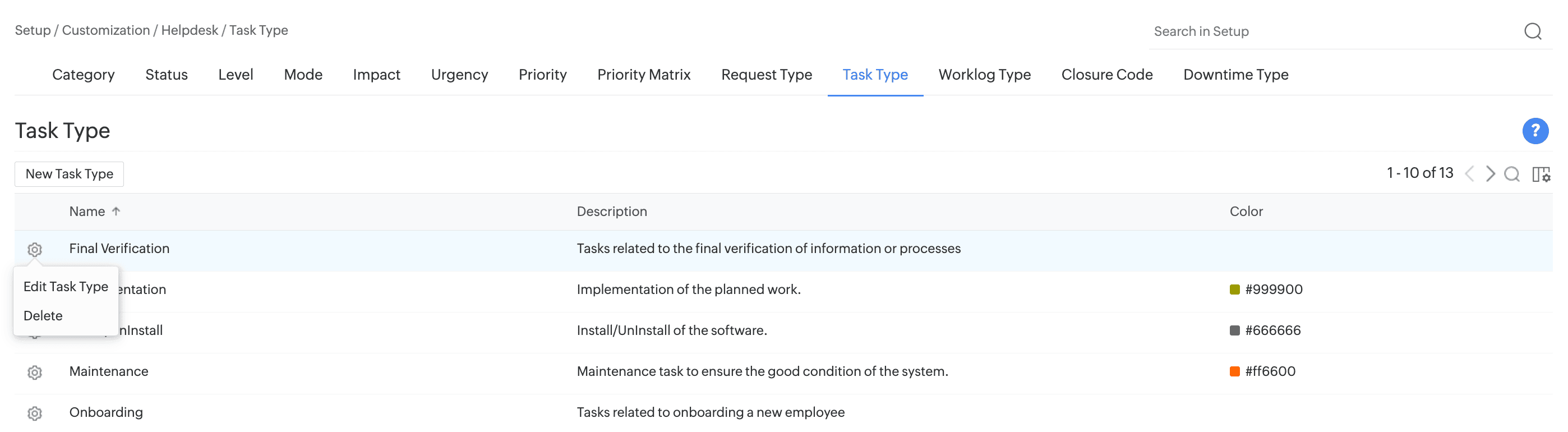1568x432 pixels.
Task: Sort by the Name column arrow
Action: [116, 212]
